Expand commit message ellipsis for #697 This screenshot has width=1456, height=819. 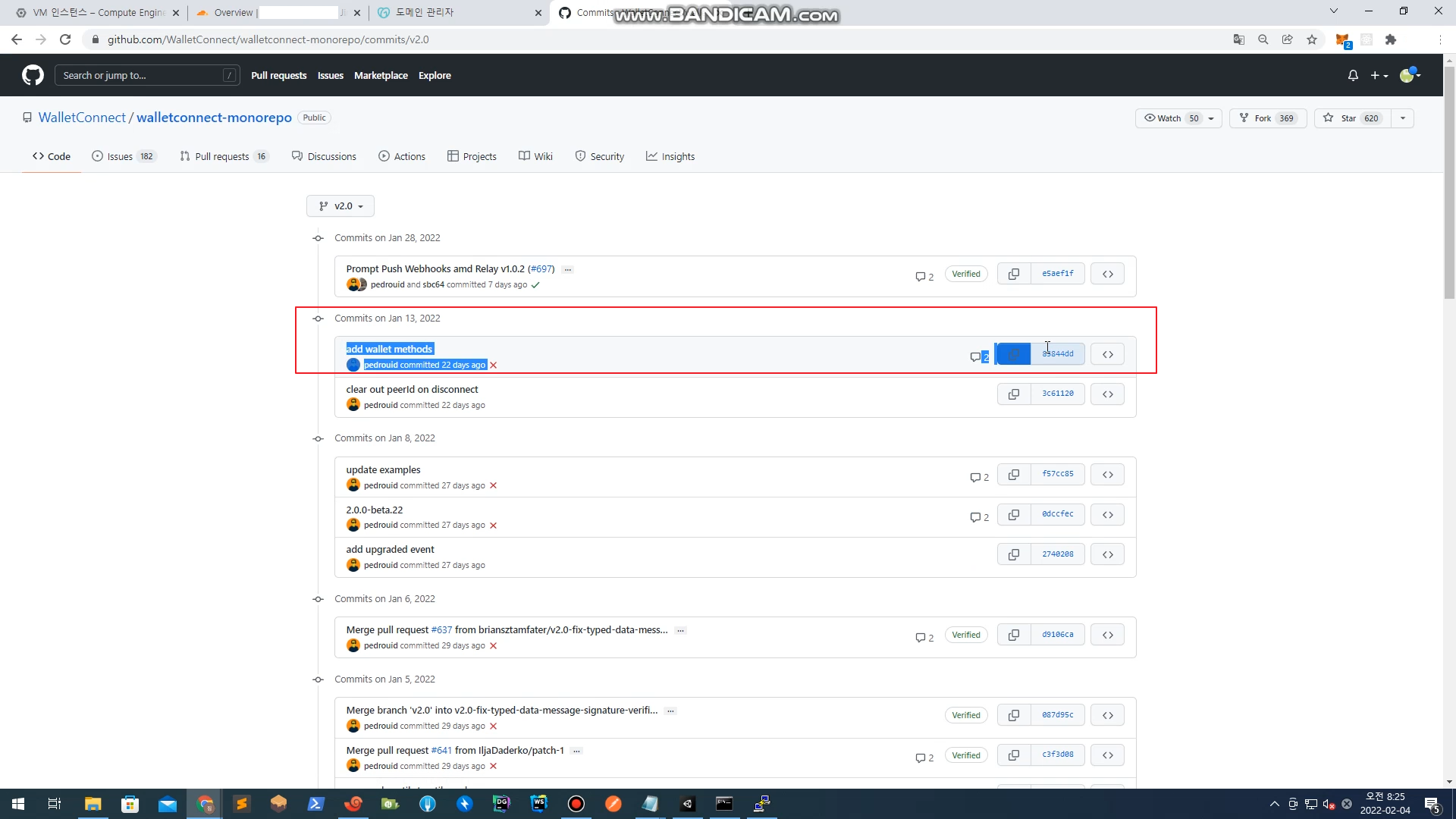tap(567, 269)
